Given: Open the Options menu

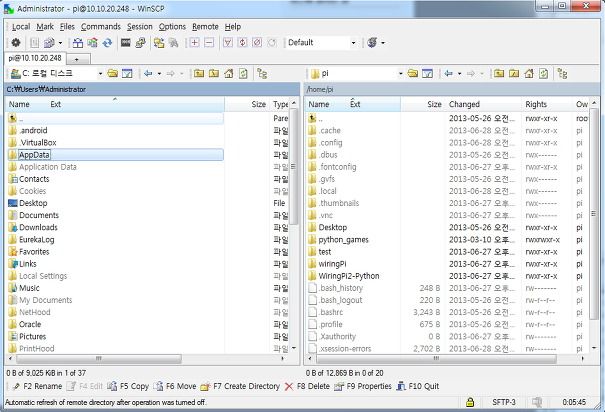Looking at the screenshot, I should [172, 27].
